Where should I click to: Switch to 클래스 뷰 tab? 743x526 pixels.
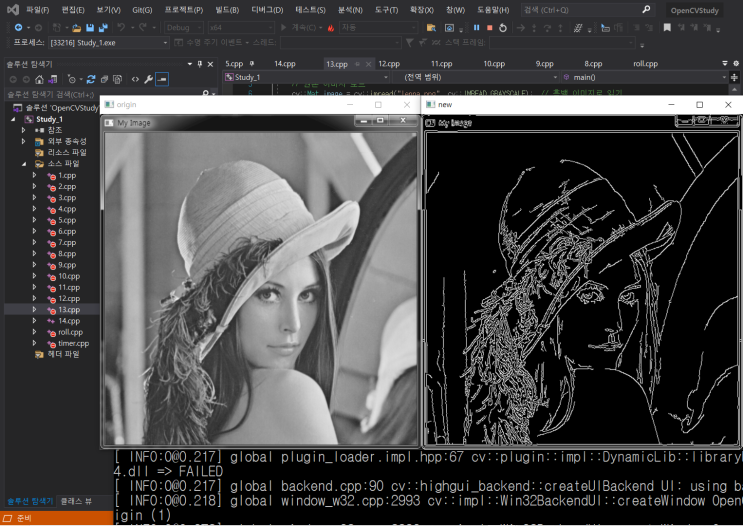coord(76,501)
